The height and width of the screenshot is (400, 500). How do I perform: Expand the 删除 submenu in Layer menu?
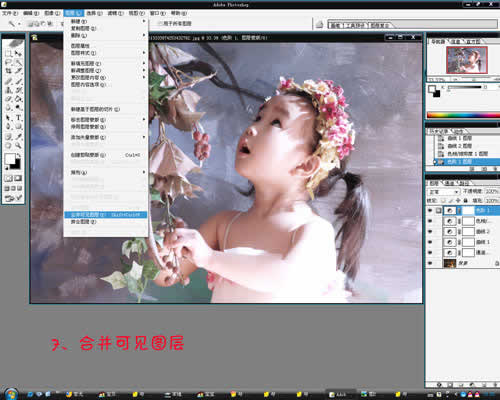click(105, 35)
